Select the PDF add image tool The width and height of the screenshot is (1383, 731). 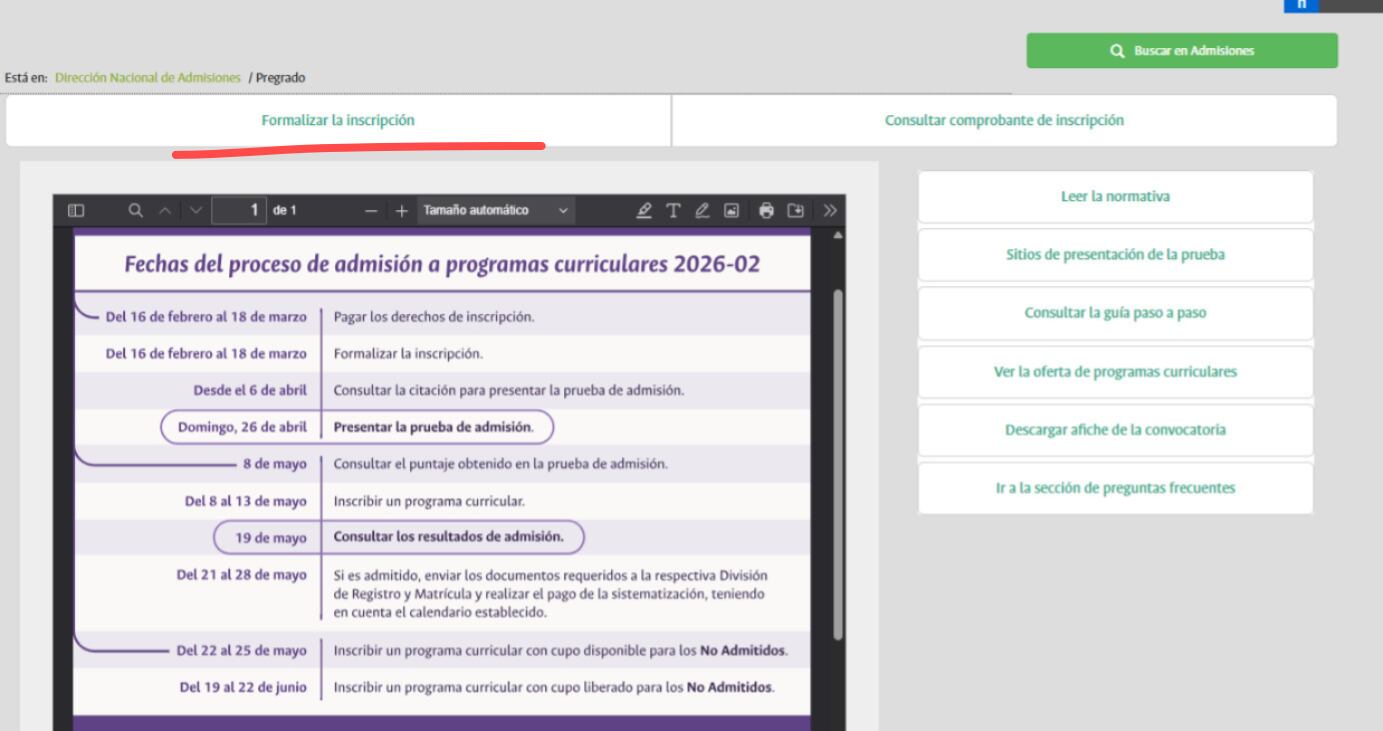732,211
